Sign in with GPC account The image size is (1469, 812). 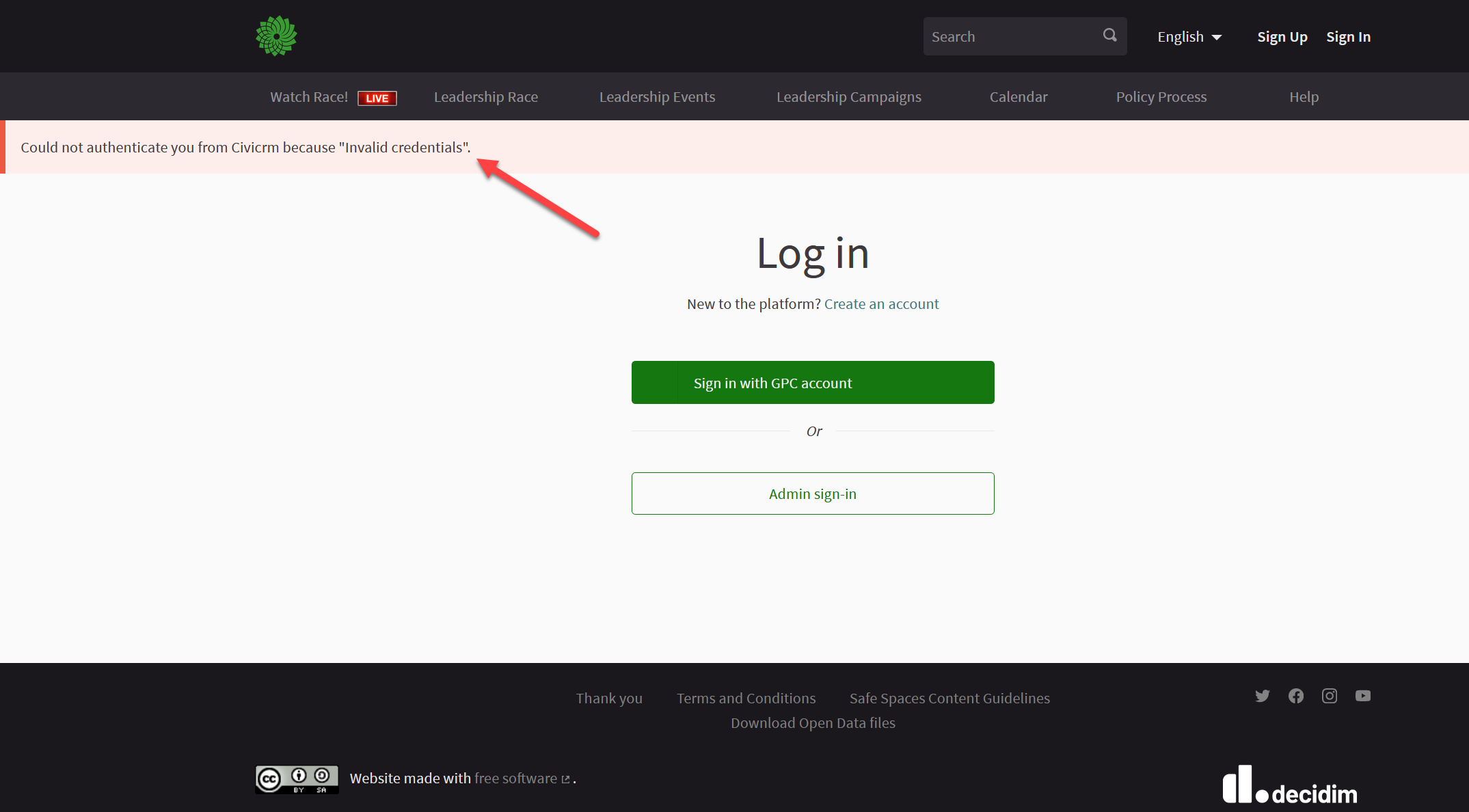coord(812,382)
